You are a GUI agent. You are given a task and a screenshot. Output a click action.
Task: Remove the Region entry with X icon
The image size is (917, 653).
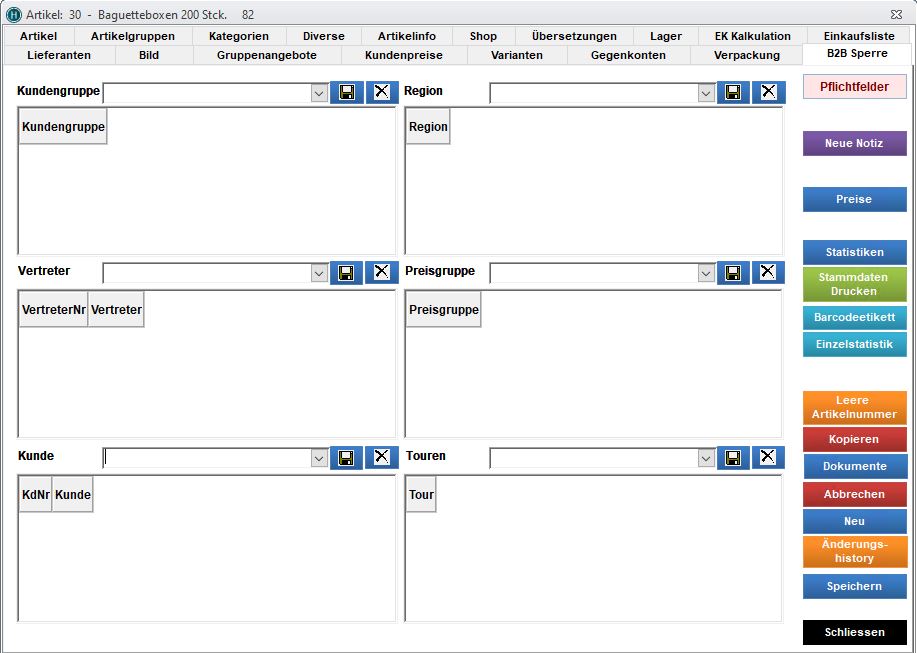[768, 92]
